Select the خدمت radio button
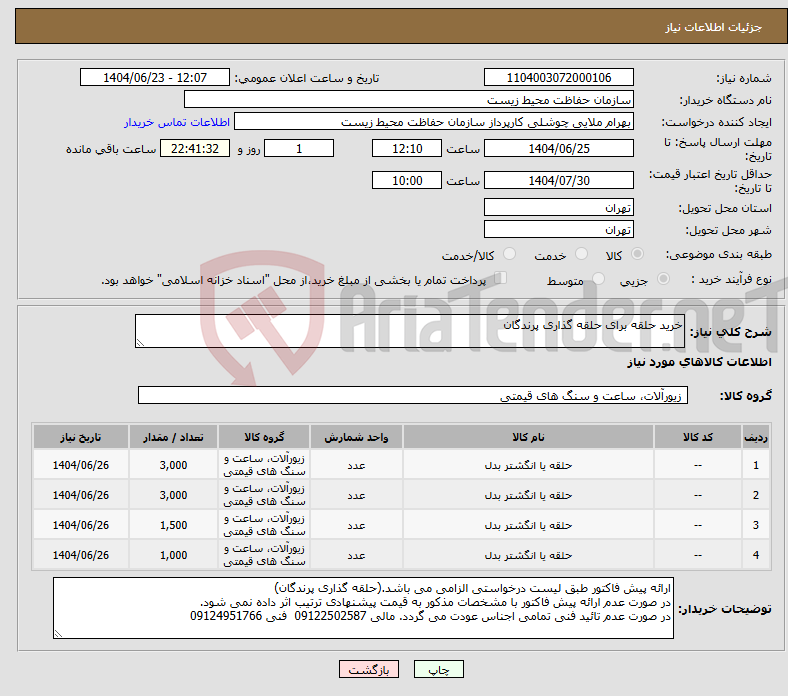This screenshot has width=788, height=696. click(581, 254)
